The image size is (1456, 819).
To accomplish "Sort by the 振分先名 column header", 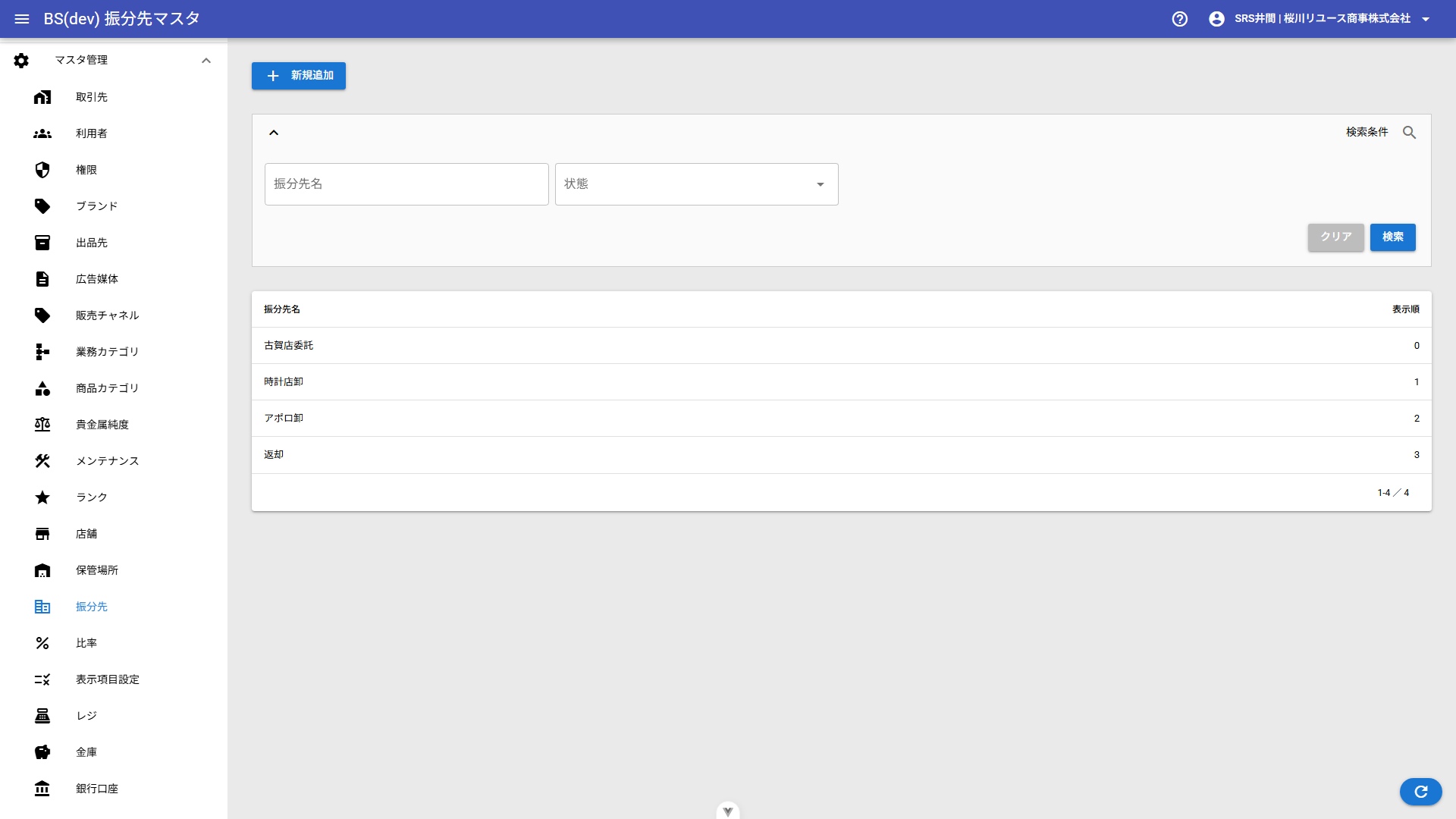I will [x=282, y=309].
